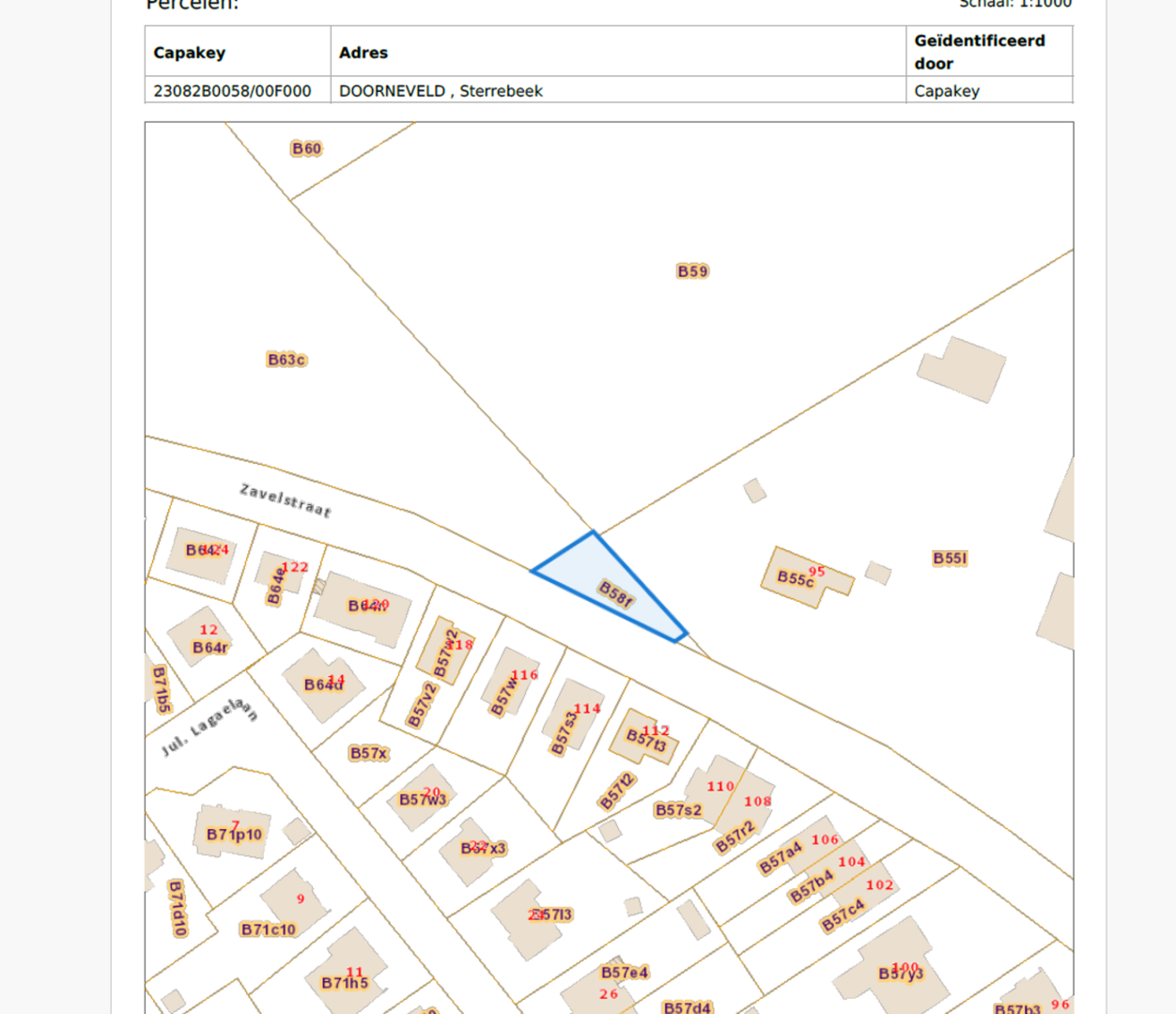The image size is (1176, 1014).
Task: Select the B59 parcel label
Action: 692,271
